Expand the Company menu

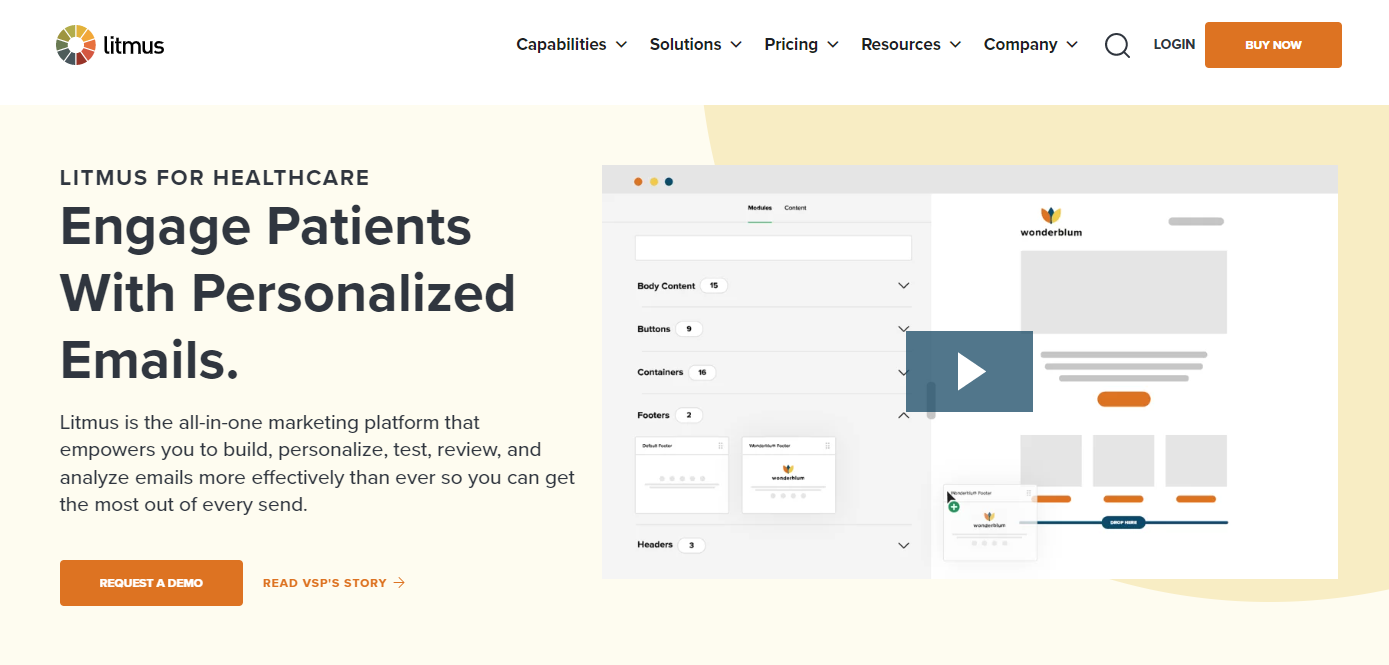(1030, 45)
